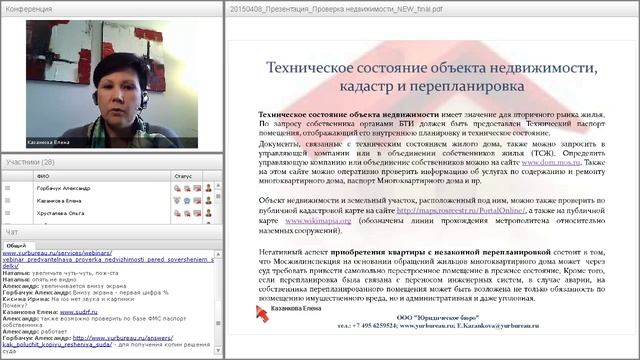Open the maps.rosreestr.ru/PortalOnline link in slide
Screen dimensions: 640x360
click(x=461, y=211)
